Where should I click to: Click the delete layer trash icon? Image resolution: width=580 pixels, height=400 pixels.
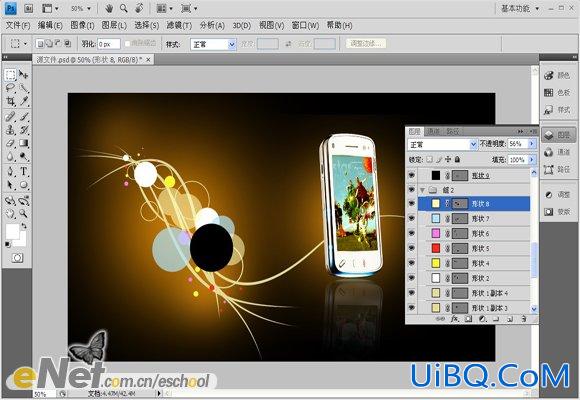point(523,319)
